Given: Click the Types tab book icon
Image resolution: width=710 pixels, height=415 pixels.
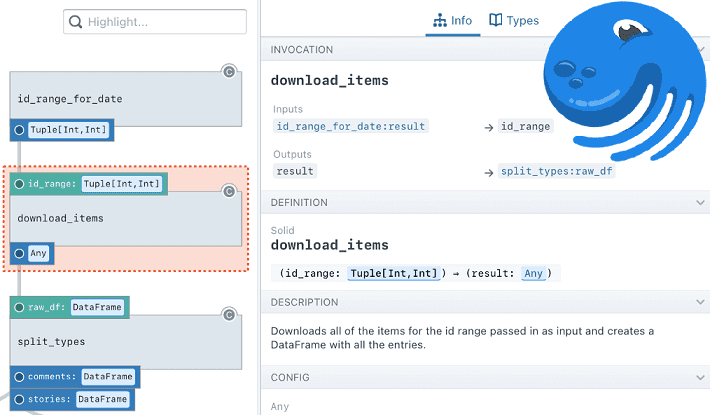Looking at the screenshot, I should (x=496, y=20).
